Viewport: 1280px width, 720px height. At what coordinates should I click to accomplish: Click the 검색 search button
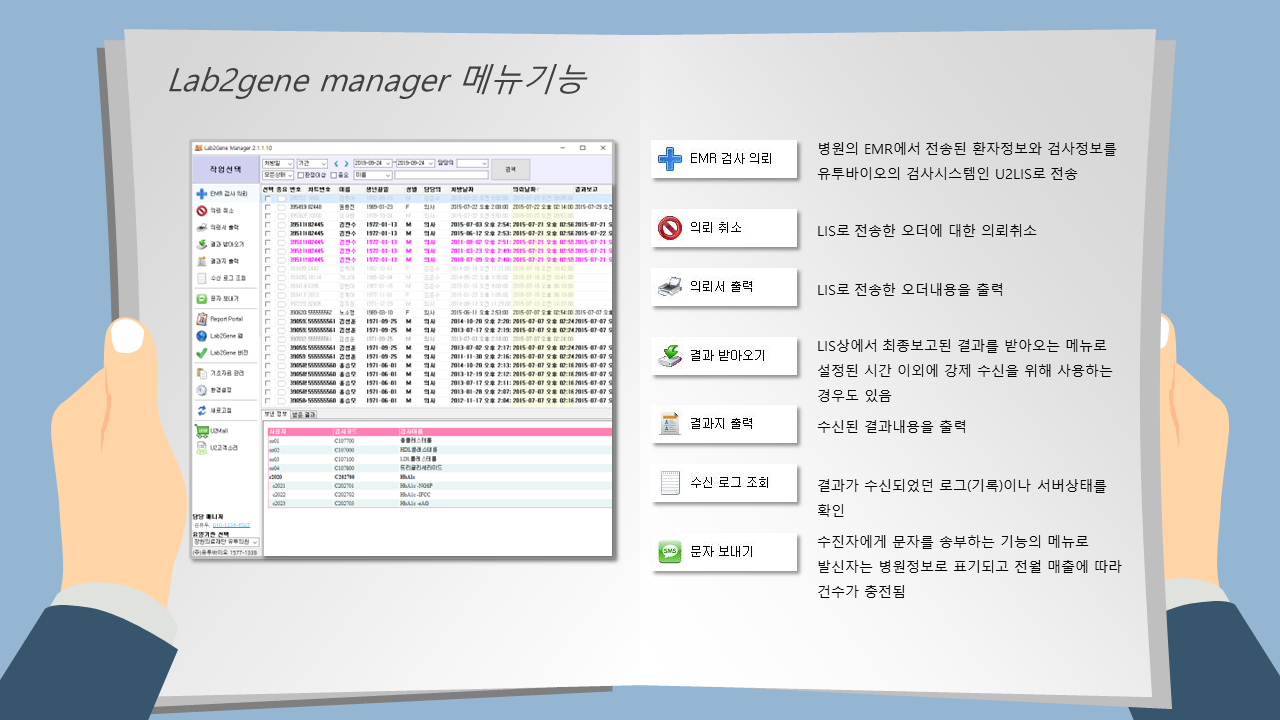click(x=510, y=169)
